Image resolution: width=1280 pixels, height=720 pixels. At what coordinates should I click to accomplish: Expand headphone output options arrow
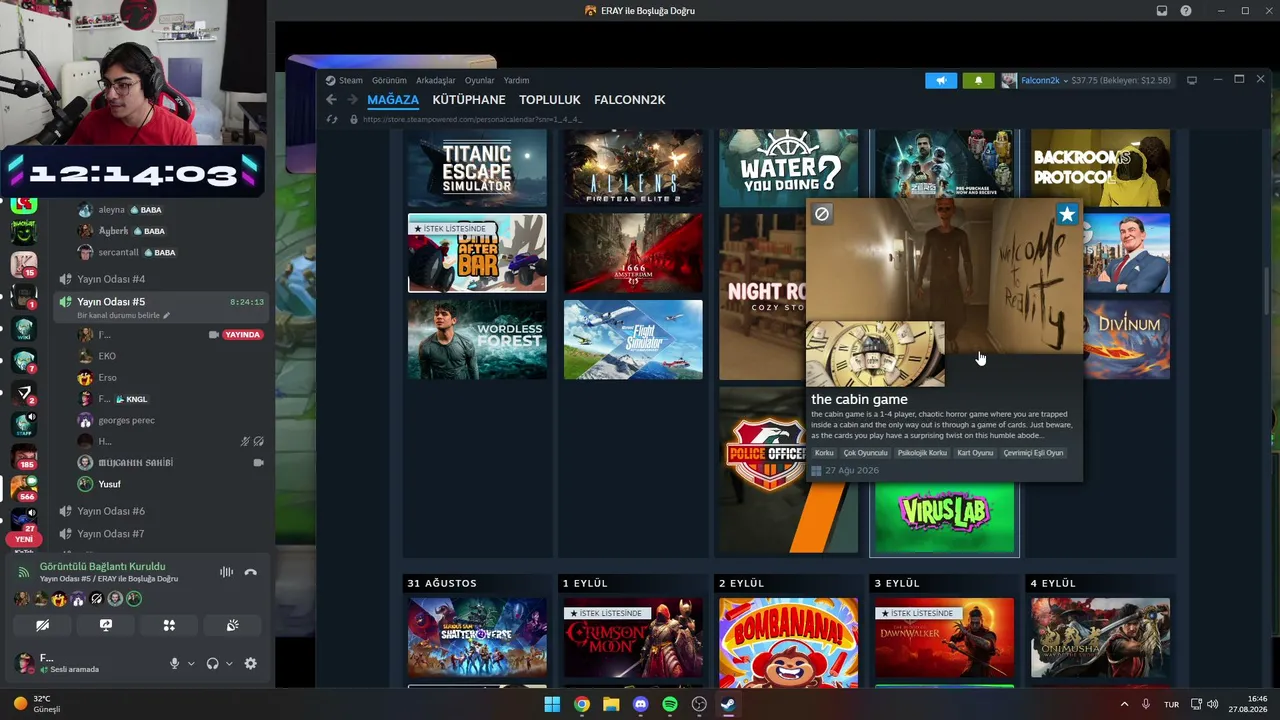[229, 663]
